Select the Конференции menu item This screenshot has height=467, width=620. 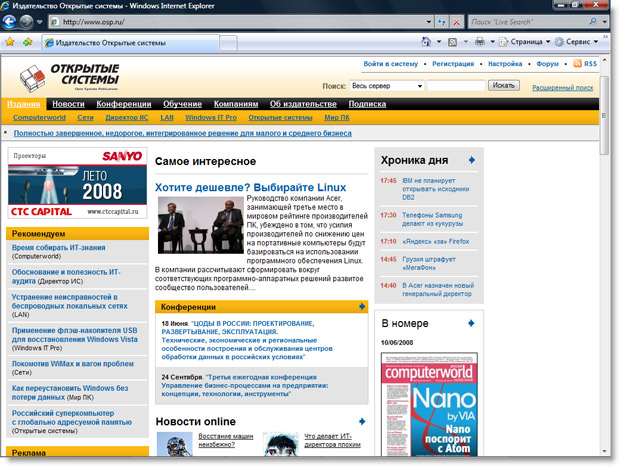[124, 104]
